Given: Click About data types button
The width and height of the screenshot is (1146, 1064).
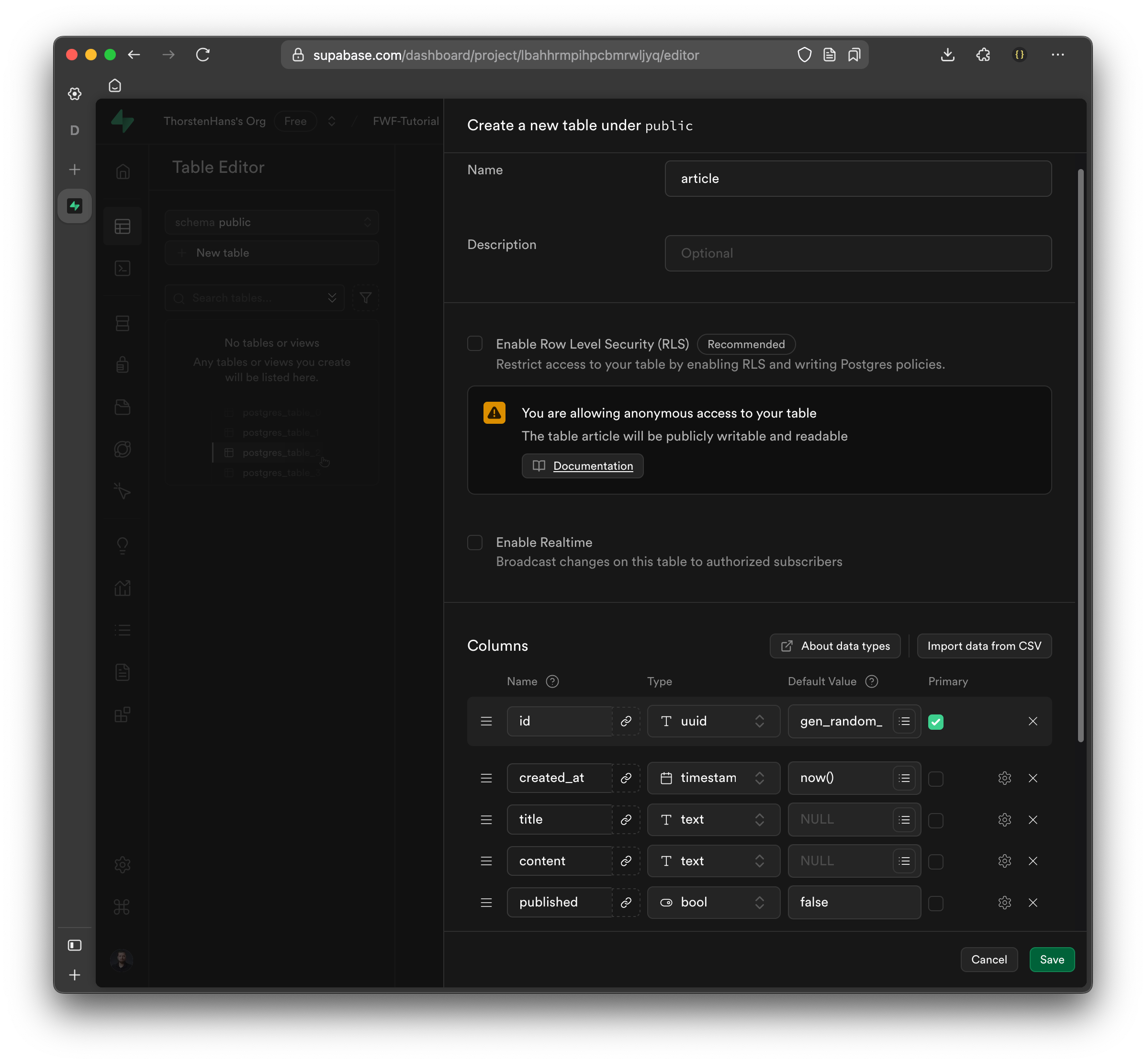Looking at the screenshot, I should point(834,646).
